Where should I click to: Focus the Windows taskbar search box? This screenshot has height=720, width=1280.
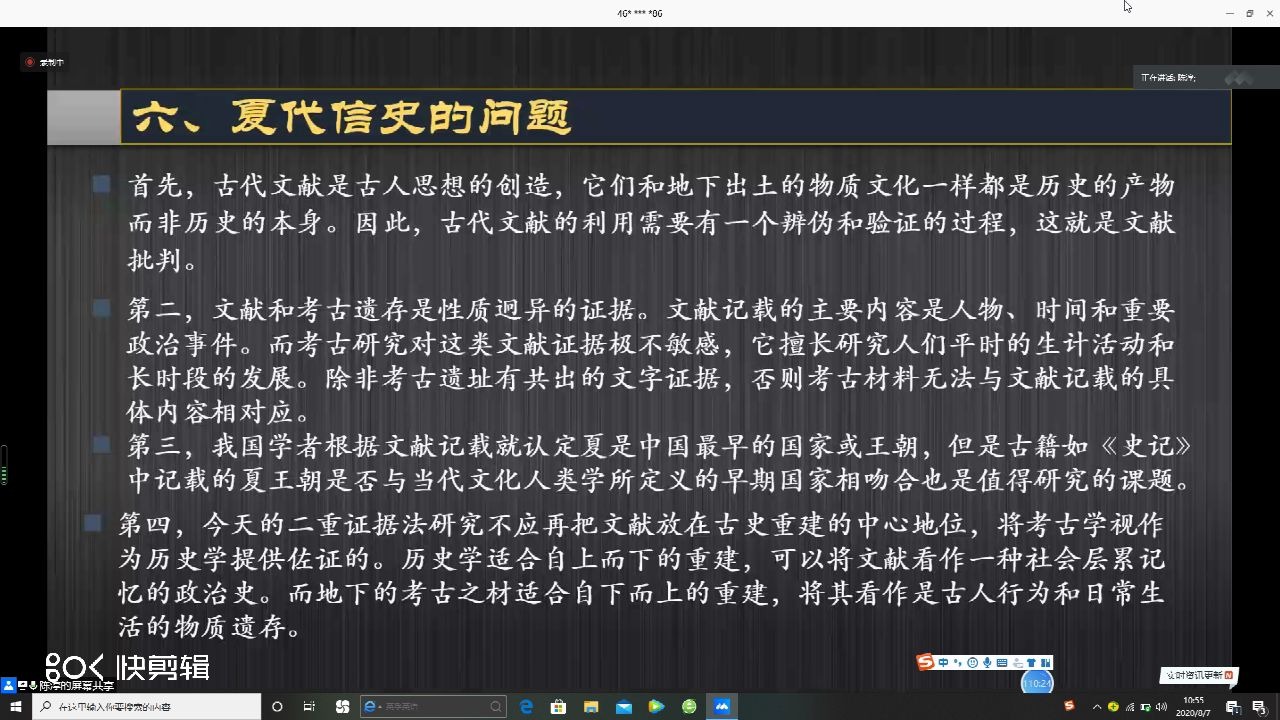[x=147, y=707]
